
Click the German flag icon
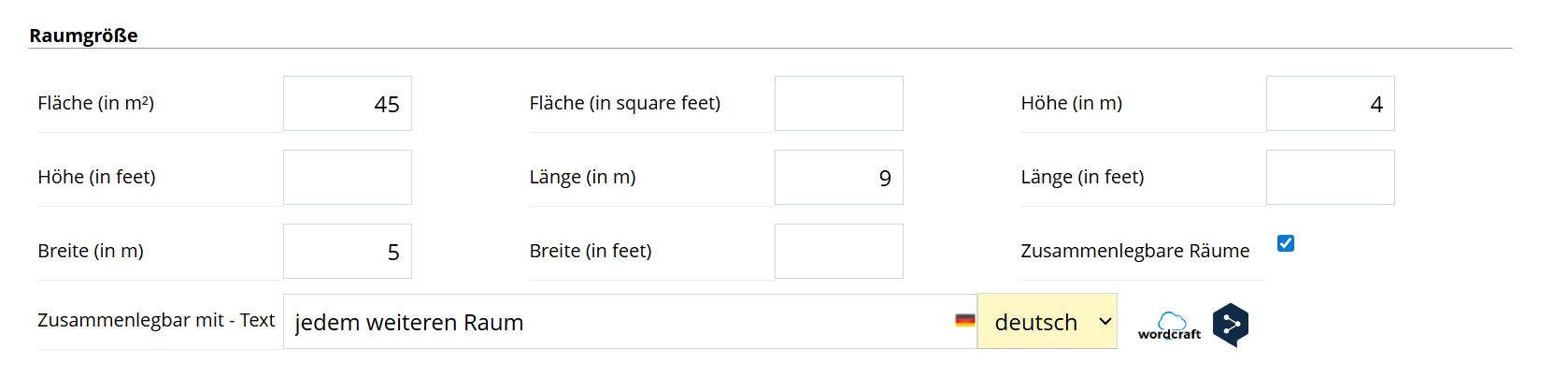[965, 321]
